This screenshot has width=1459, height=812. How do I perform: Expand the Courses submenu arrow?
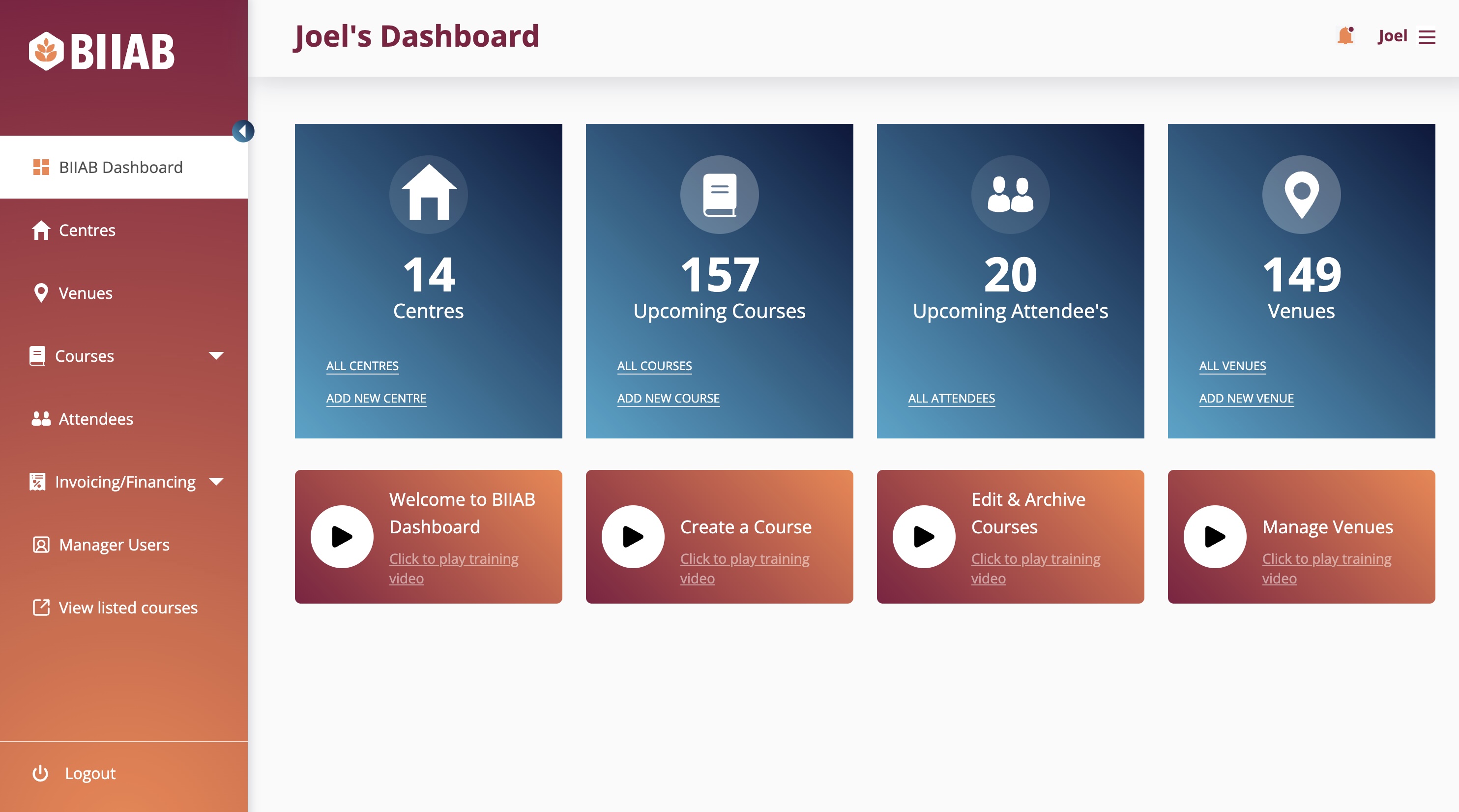tap(216, 355)
